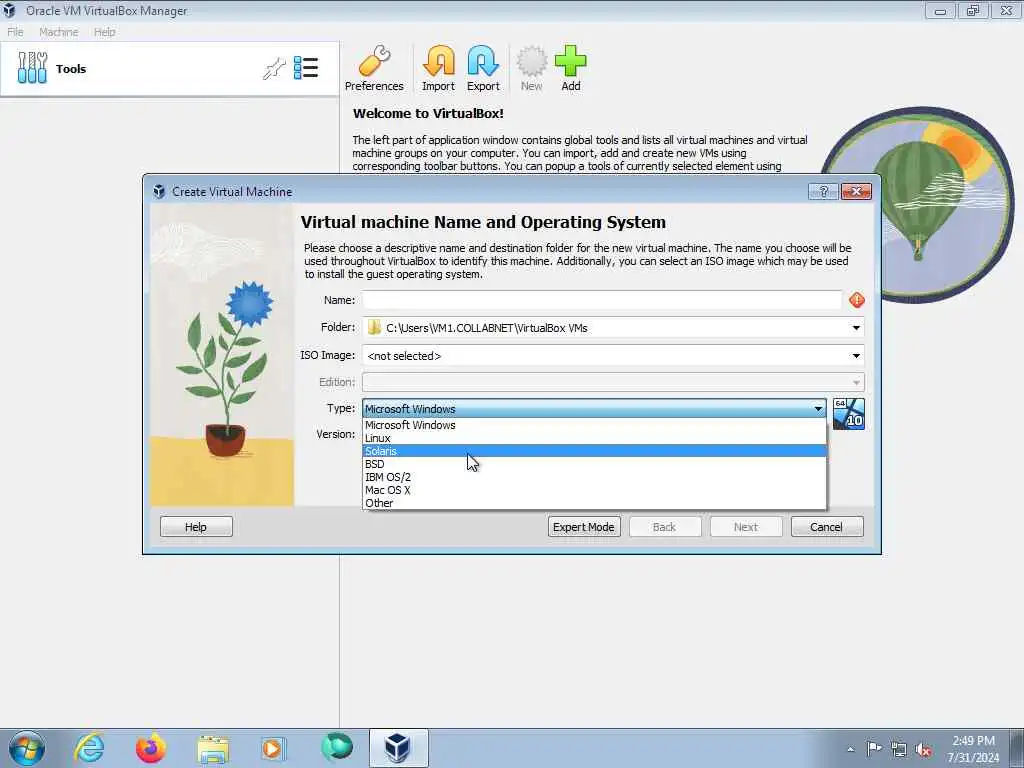
Task: Switch to Expert Mode
Action: coord(584,527)
